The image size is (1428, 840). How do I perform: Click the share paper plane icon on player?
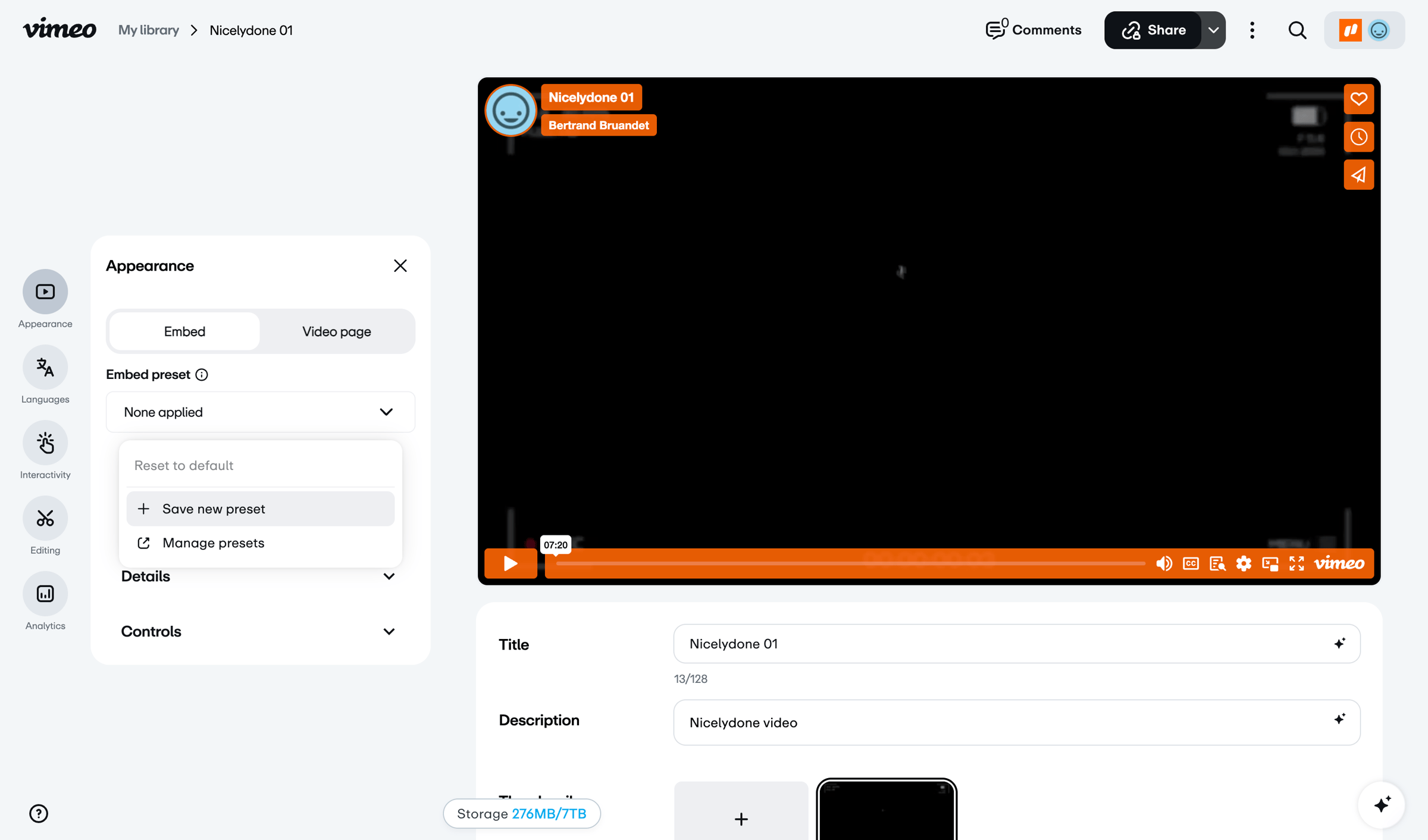click(1358, 175)
